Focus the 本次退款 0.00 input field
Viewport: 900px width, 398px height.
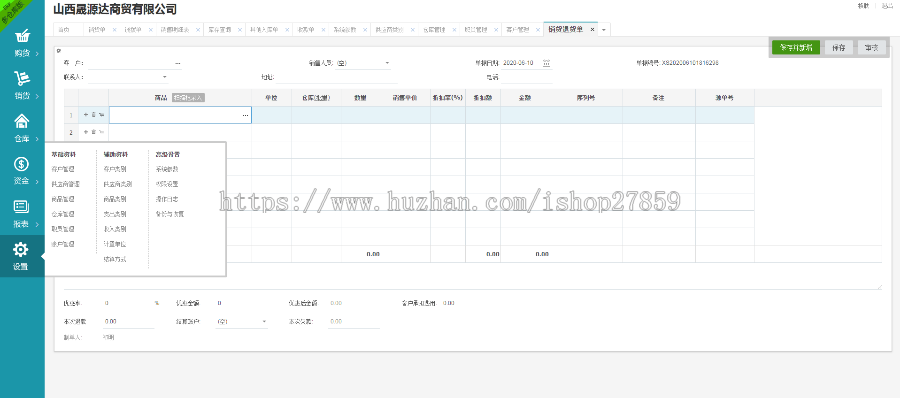coord(129,322)
